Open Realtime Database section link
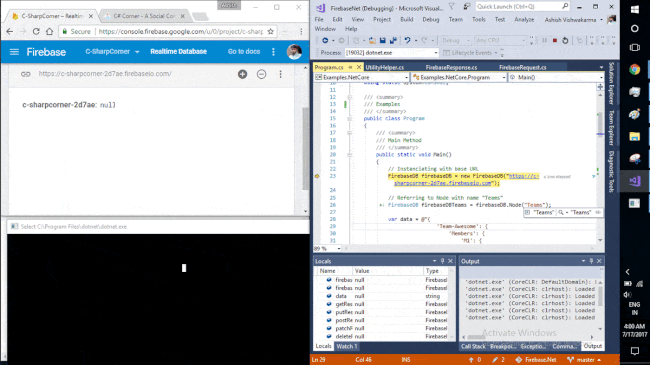 (x=178, y=51)
